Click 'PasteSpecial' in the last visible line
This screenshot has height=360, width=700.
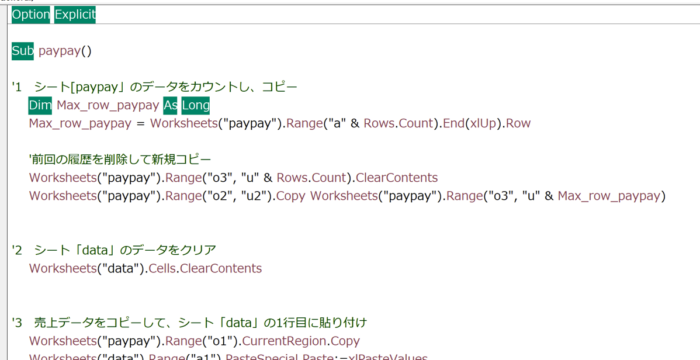pos(262,357)
